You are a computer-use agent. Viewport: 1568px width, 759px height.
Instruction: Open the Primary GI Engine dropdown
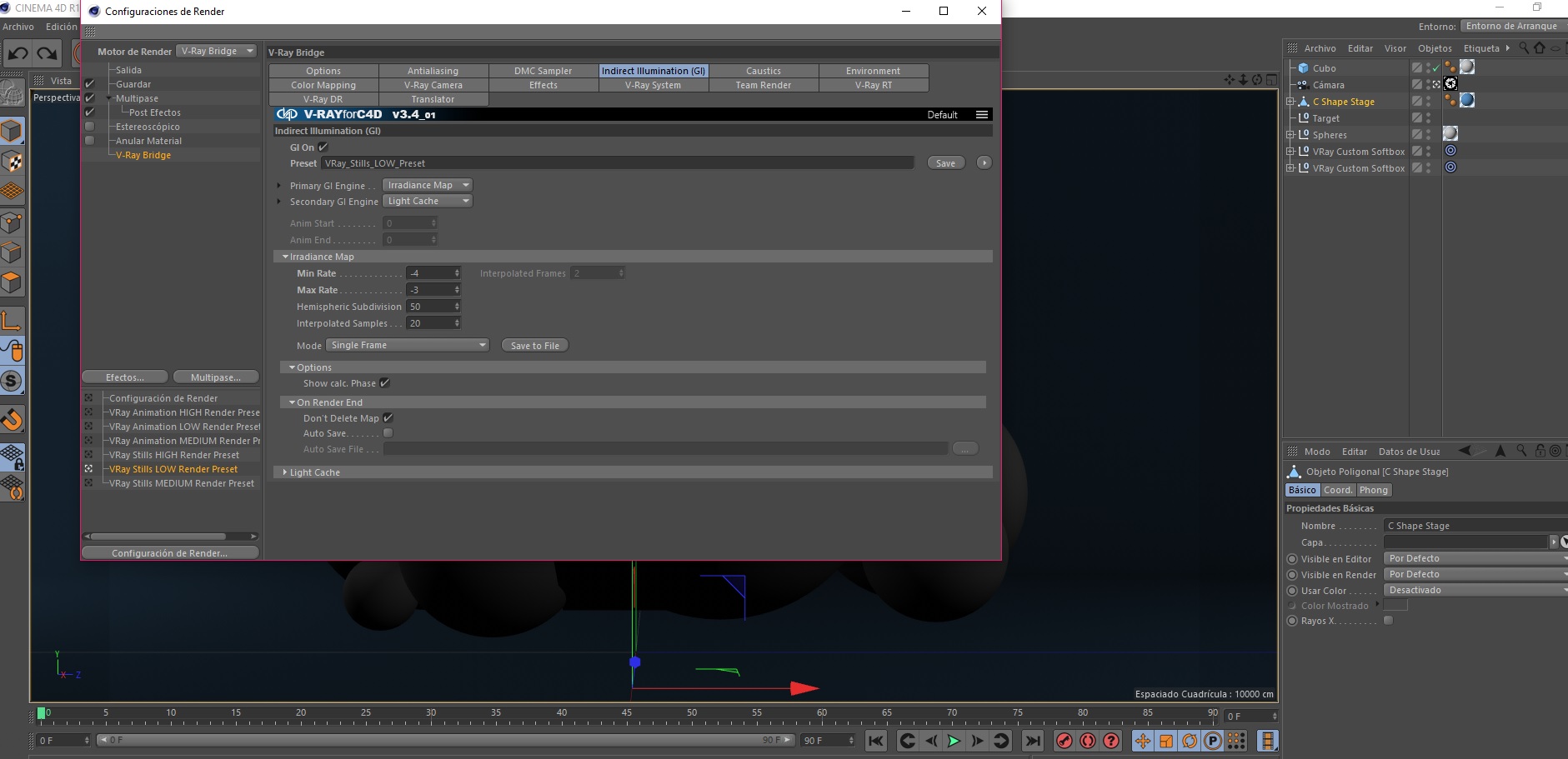(x=428, y=185)
